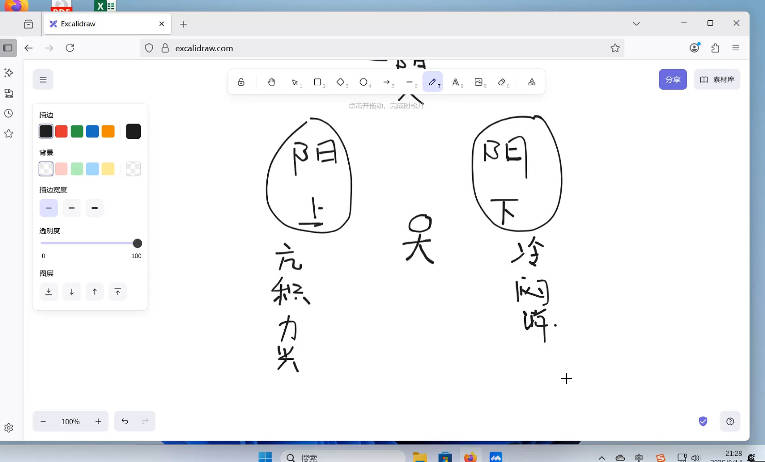Click the purple share button
The height and width of the screenshot is (462, 765).
point(672,80)
